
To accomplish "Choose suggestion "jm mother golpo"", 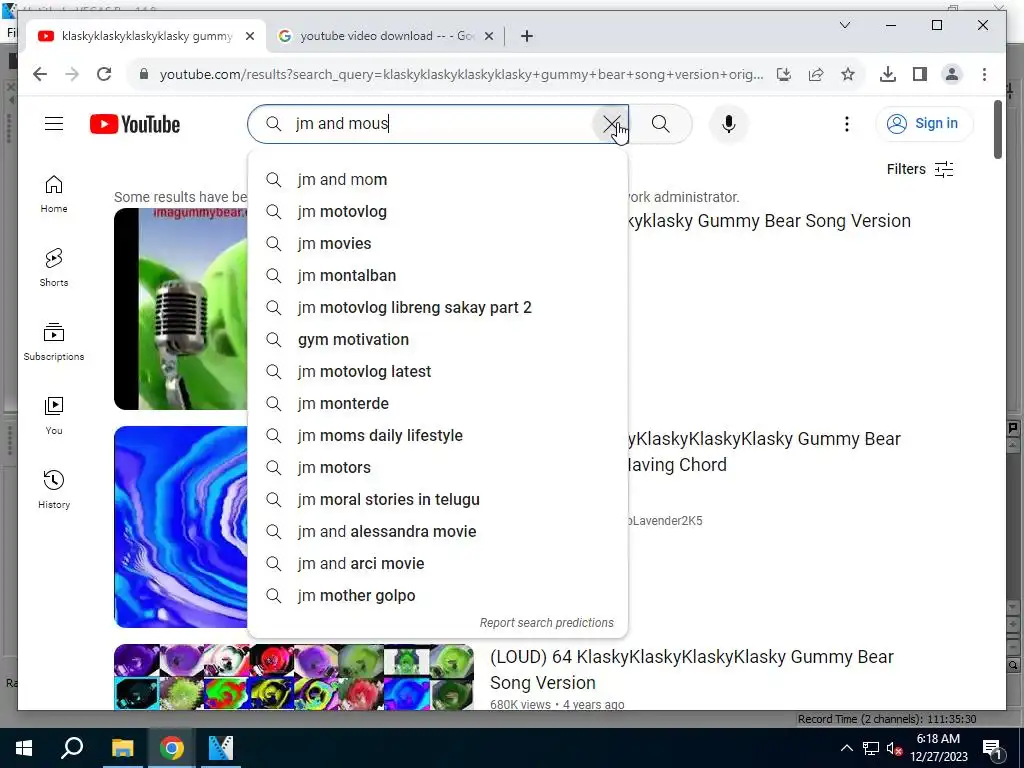I will pyautogui.click(x=438, y=596).
